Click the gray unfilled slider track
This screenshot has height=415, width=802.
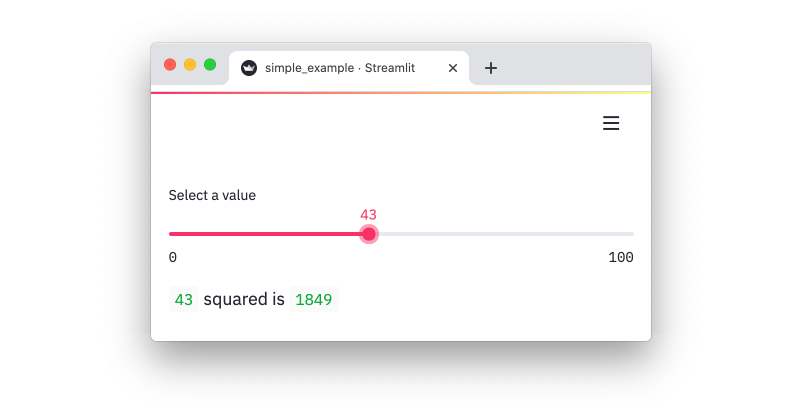click(x=500, y=234)
